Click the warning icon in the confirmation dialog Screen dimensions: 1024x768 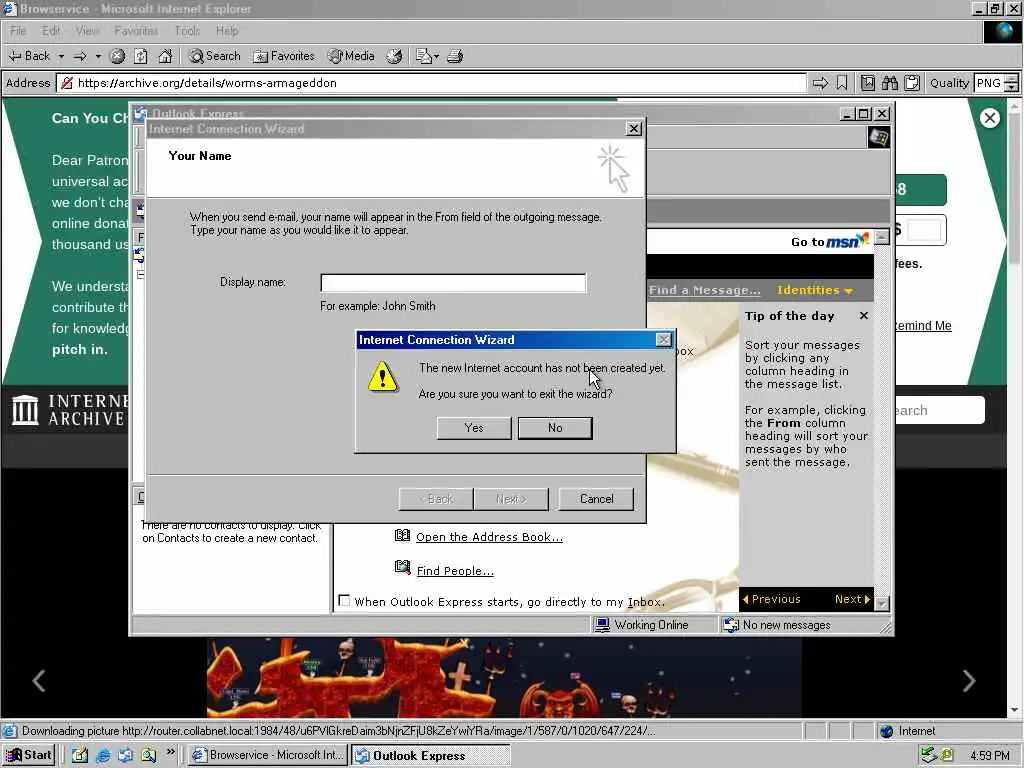coord(382,377)
